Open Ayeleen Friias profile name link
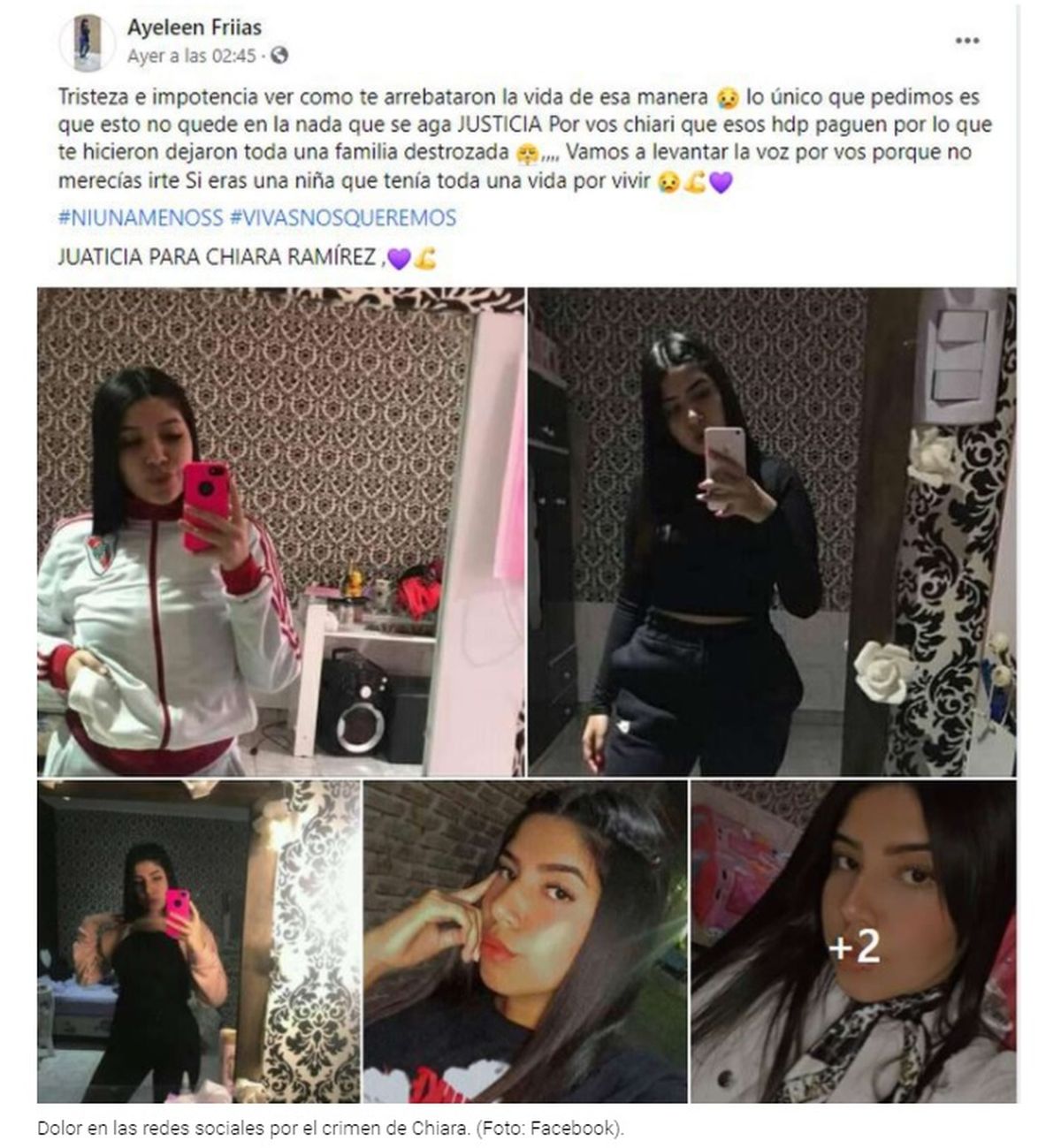Image resolution: width=1061 pixels, height=1148 pixels. click(x=195, y=27)
